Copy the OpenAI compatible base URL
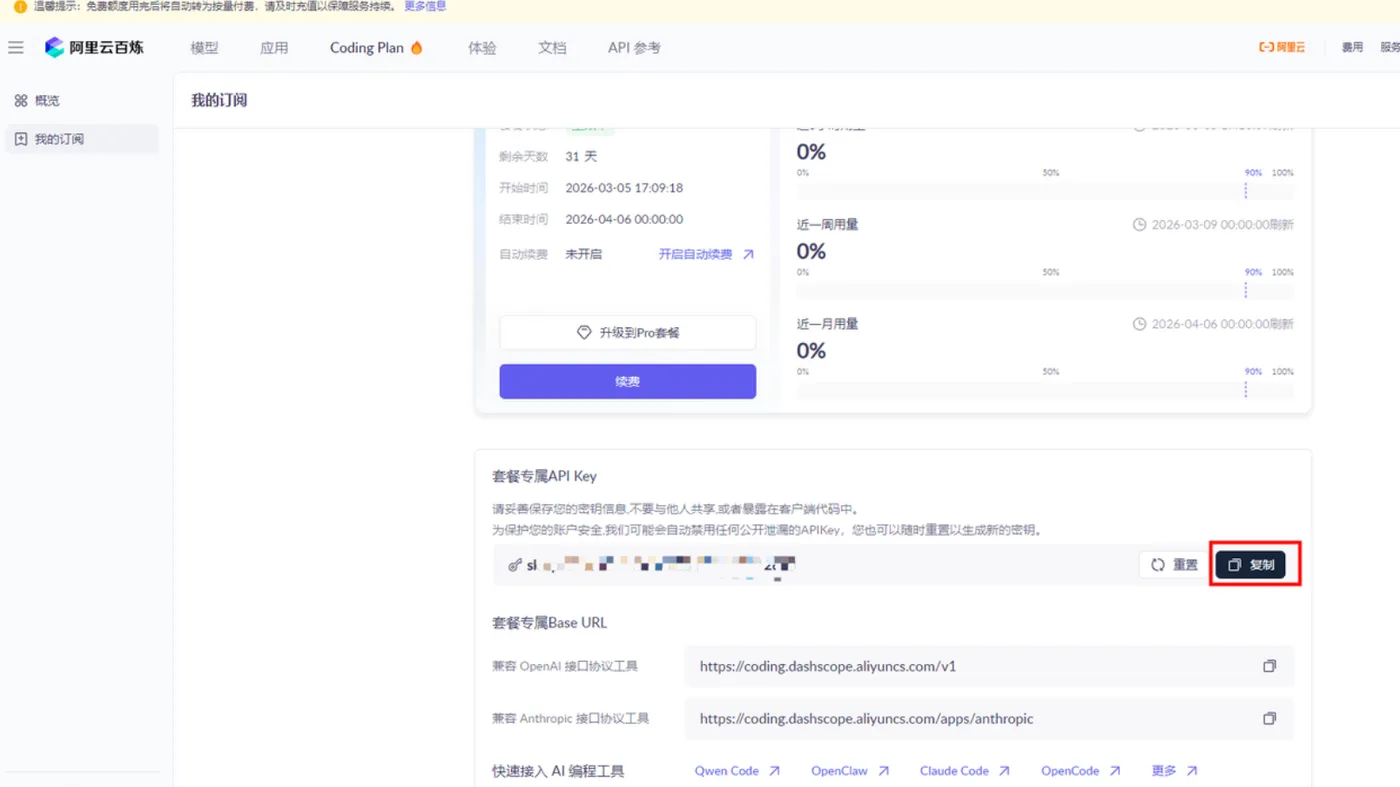Screen dimensions: 1400x787 1270,666
